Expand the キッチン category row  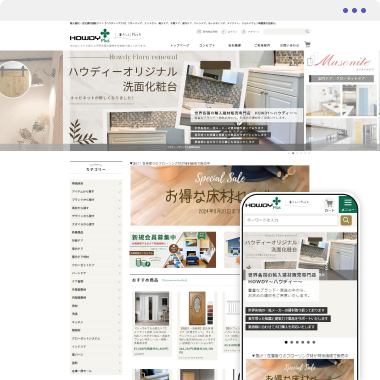(x=96, y=322)
